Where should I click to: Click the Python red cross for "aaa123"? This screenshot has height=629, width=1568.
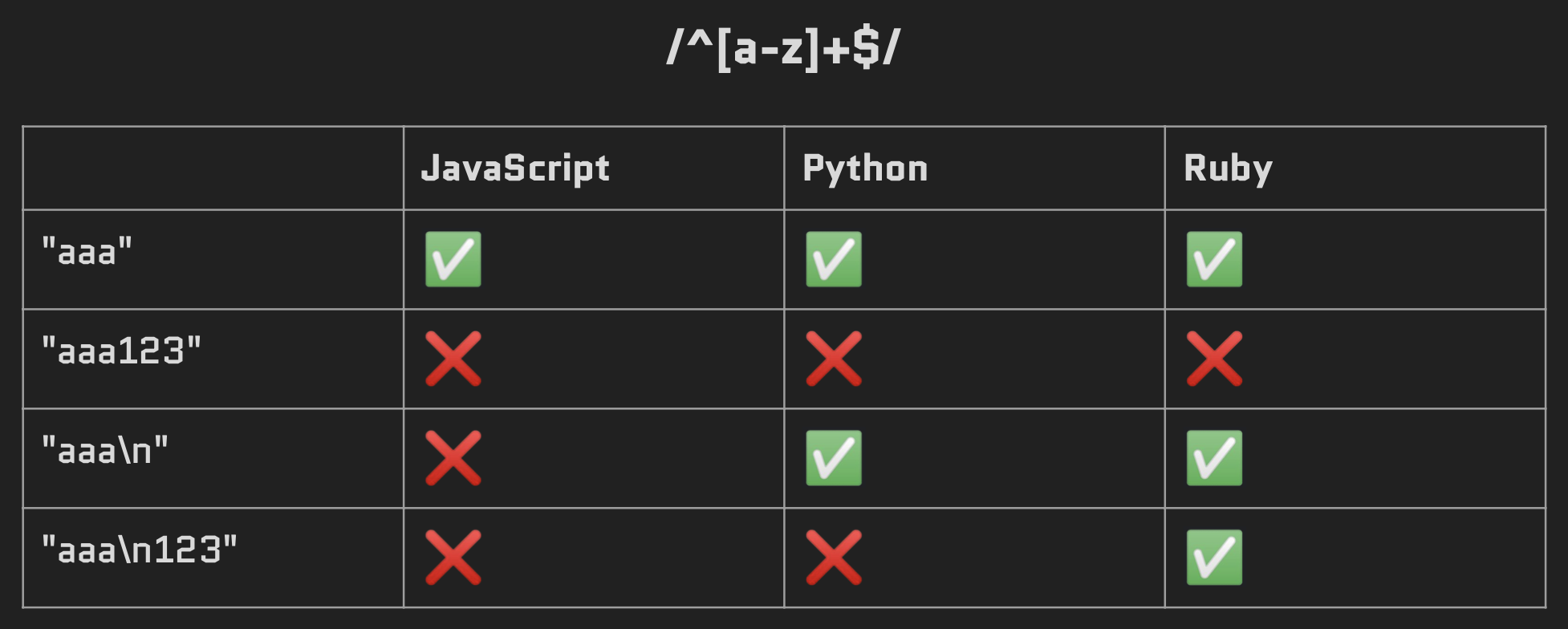[x=834, y=359]
